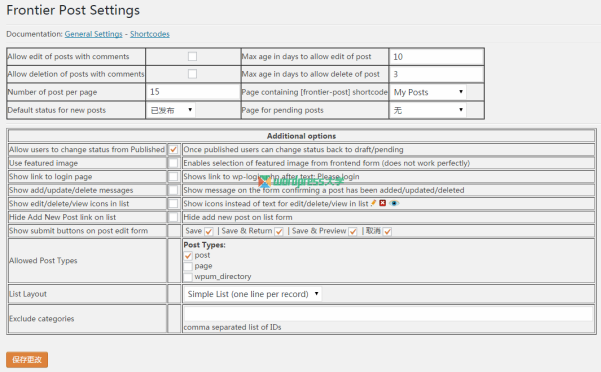Check Show link to login page
This screenshot has width=601, height=372.
point(174,177)
